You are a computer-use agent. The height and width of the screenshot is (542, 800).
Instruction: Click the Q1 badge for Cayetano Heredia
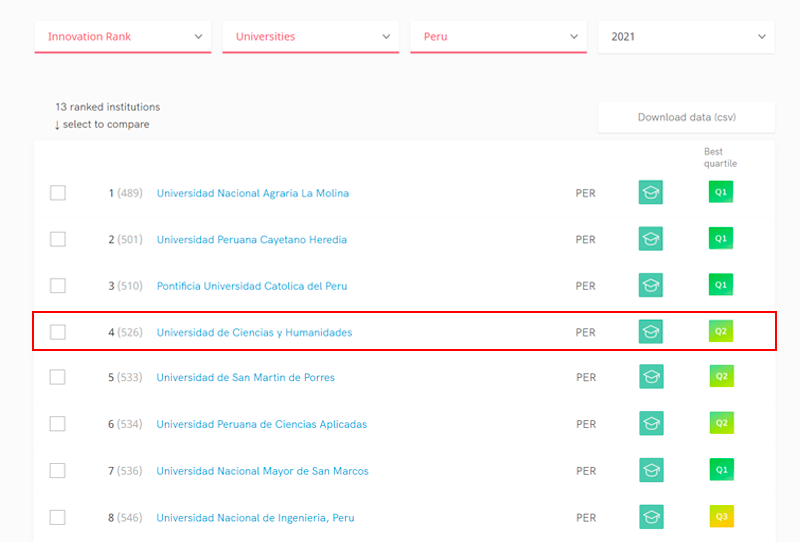point(721,238)
